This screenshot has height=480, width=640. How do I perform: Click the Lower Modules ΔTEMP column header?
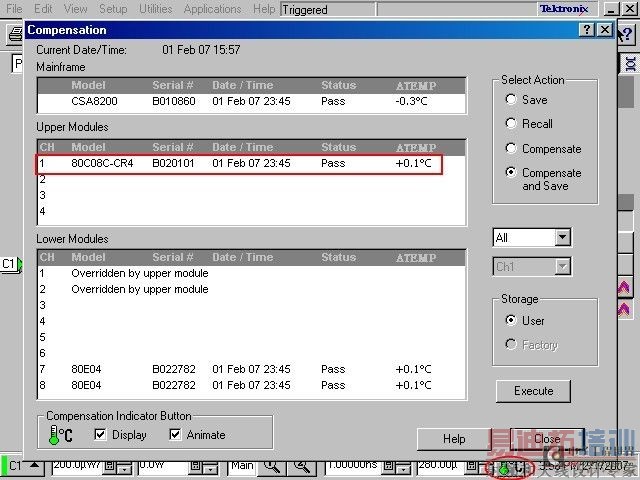416,258
